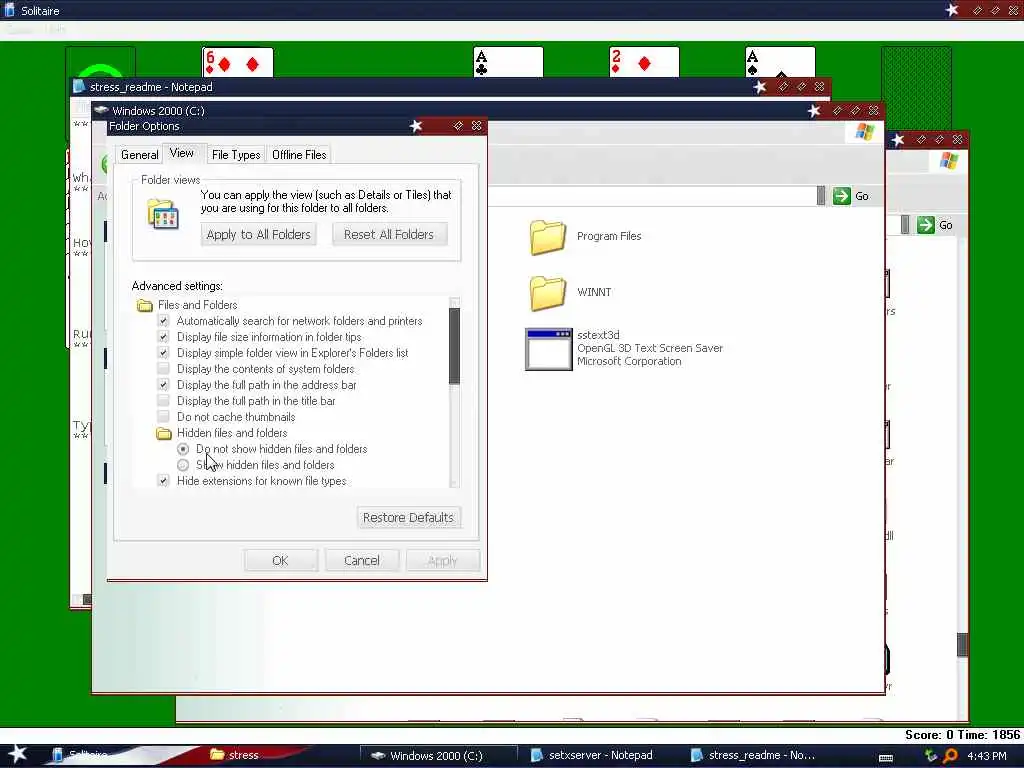Click the Files and Folders folder icon
The width and height of the screenshot is (1024, 768).
pyautogui.click(x=145, y=306)
